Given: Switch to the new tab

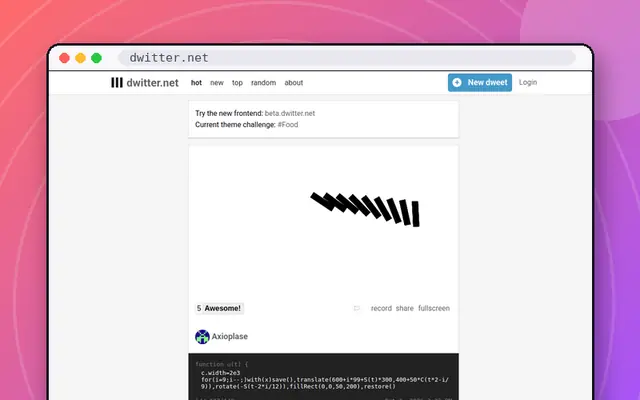Looking at the screenshot, I should [x=217, y=82].
